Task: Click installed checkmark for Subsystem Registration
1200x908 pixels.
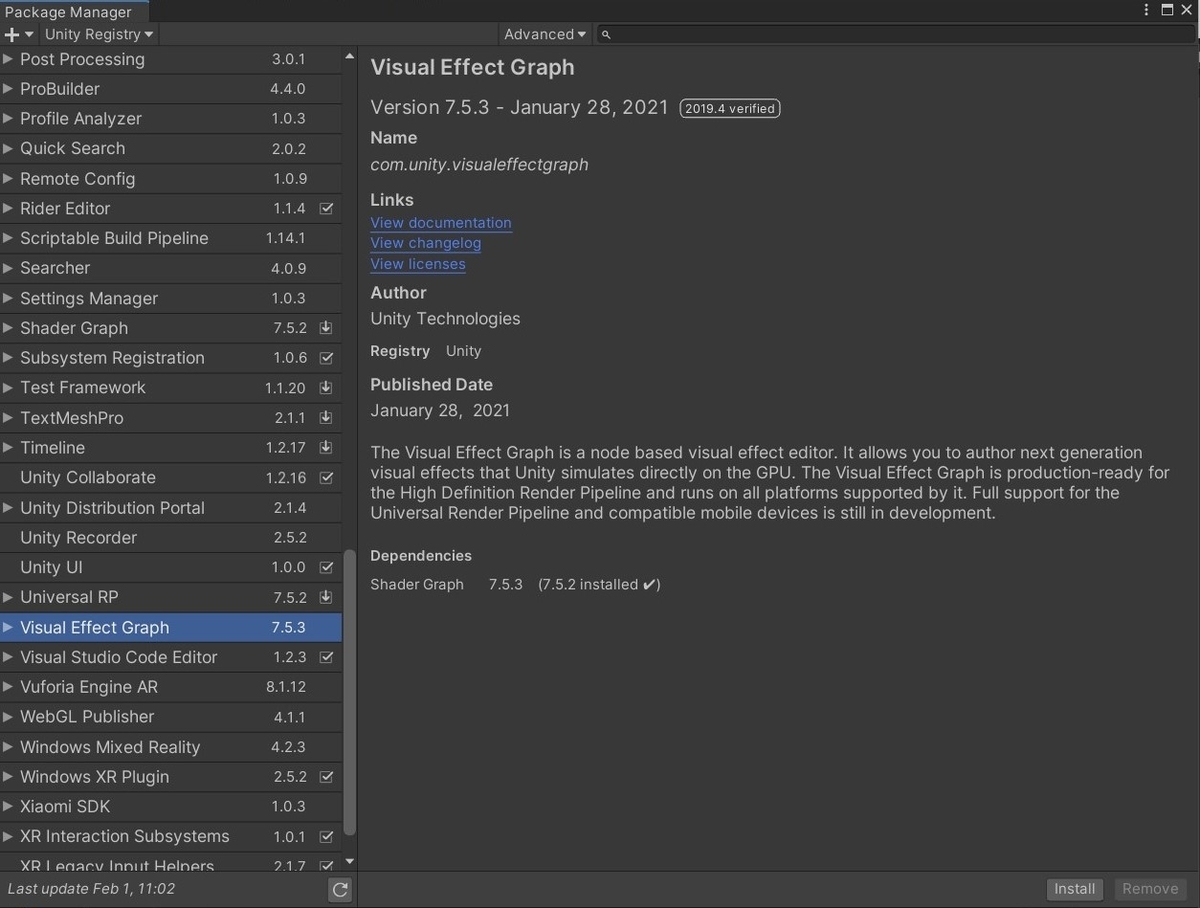Action: pos(326,358)
